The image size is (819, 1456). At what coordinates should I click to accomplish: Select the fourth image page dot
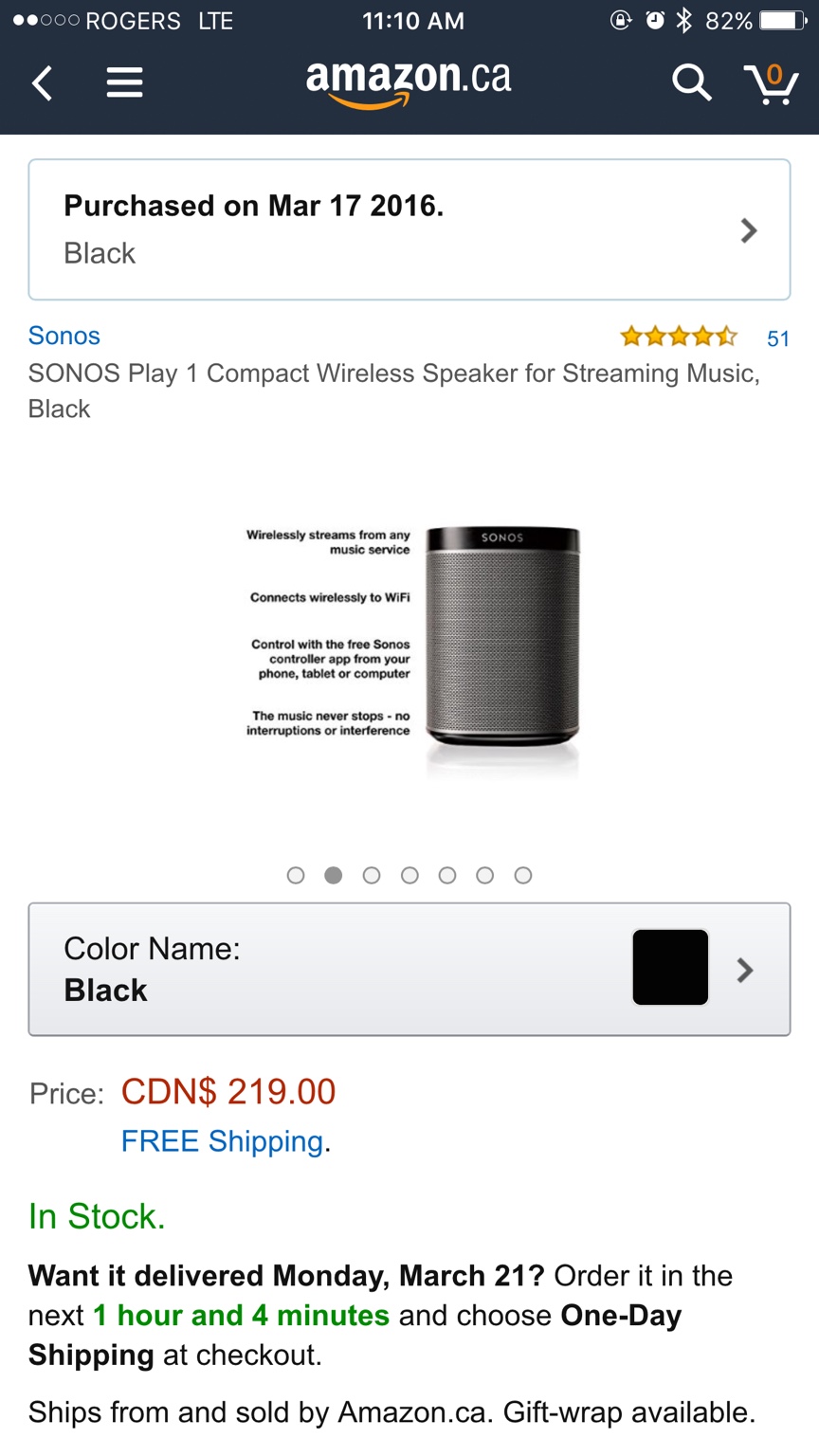[409, 875]
